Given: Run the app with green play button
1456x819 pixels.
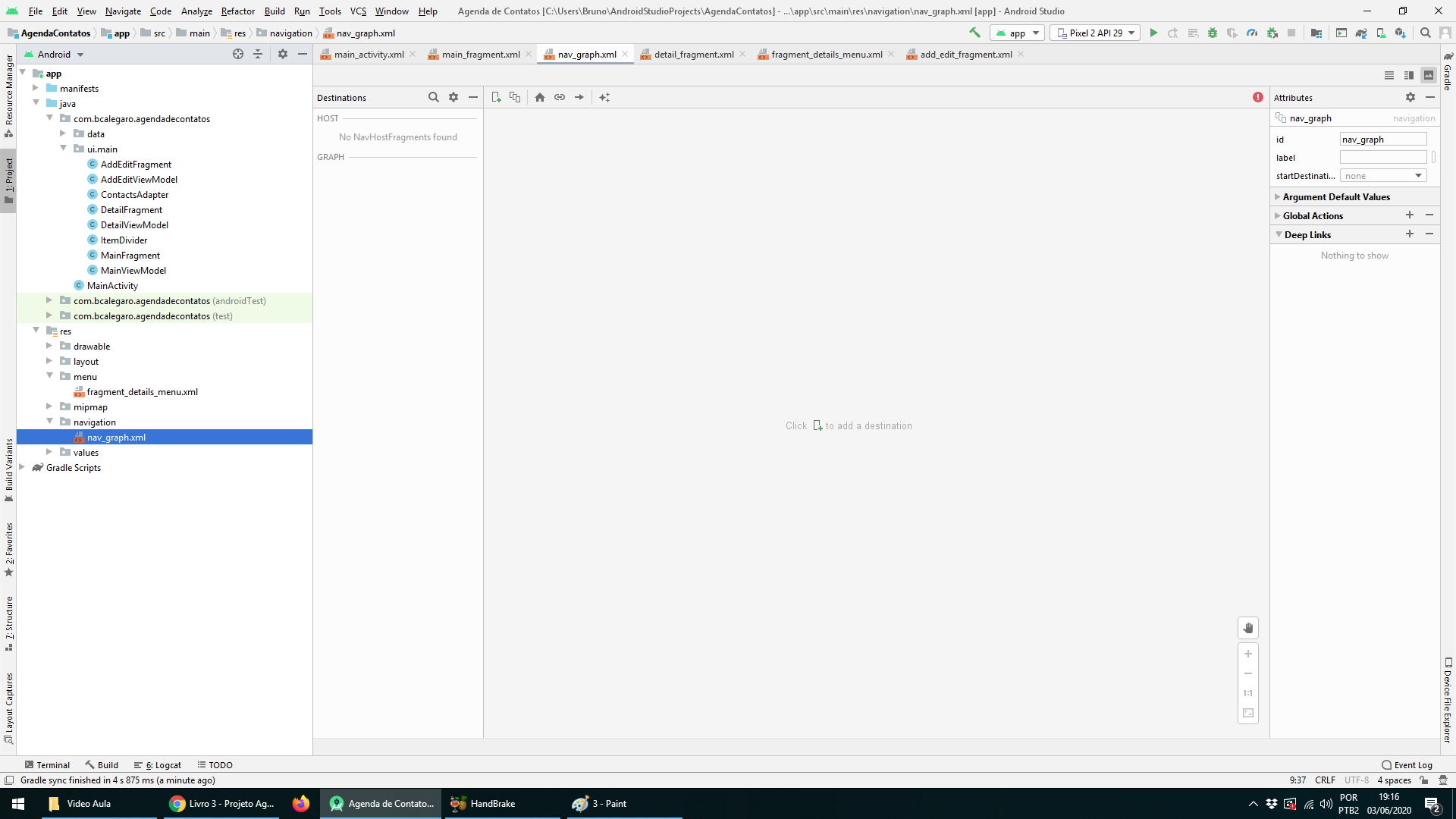Looking at the screenshot, I should click(x=1153, y=33).
